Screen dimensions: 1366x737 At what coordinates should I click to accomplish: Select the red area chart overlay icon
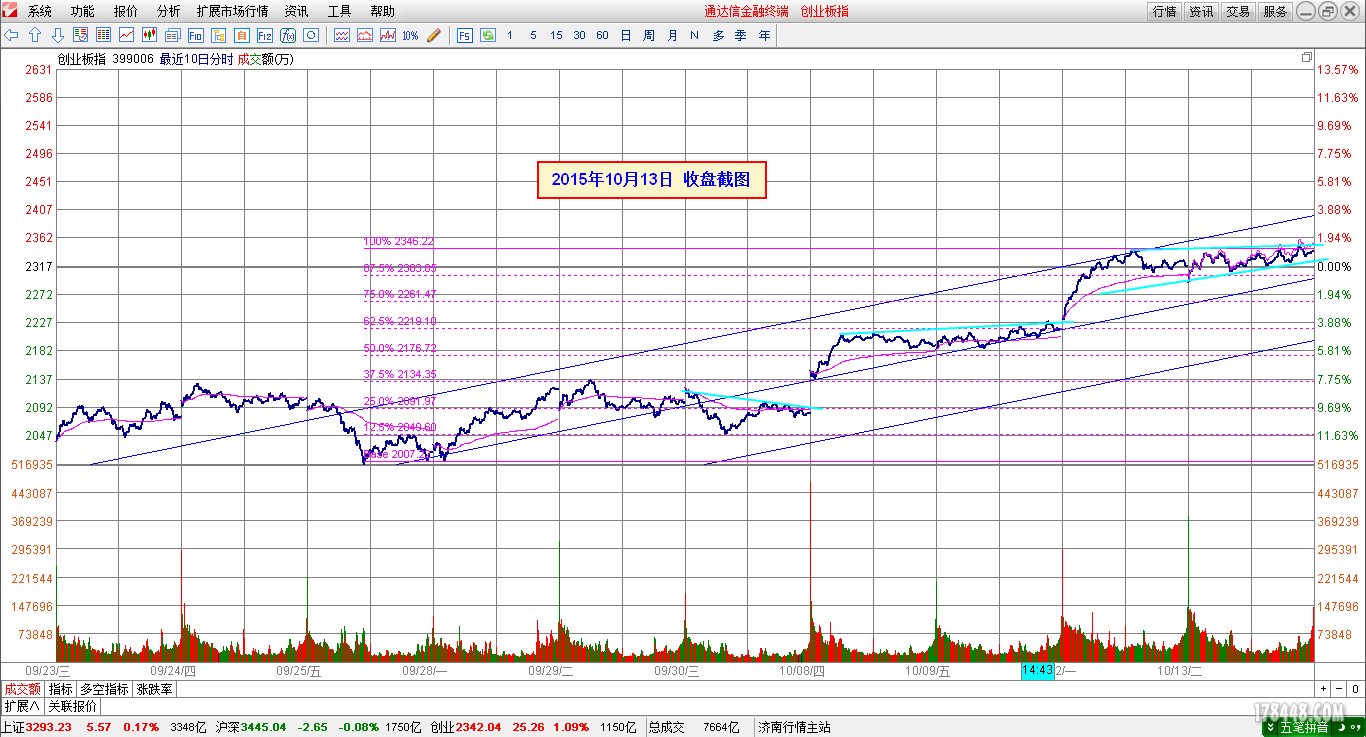click(365, 35)
